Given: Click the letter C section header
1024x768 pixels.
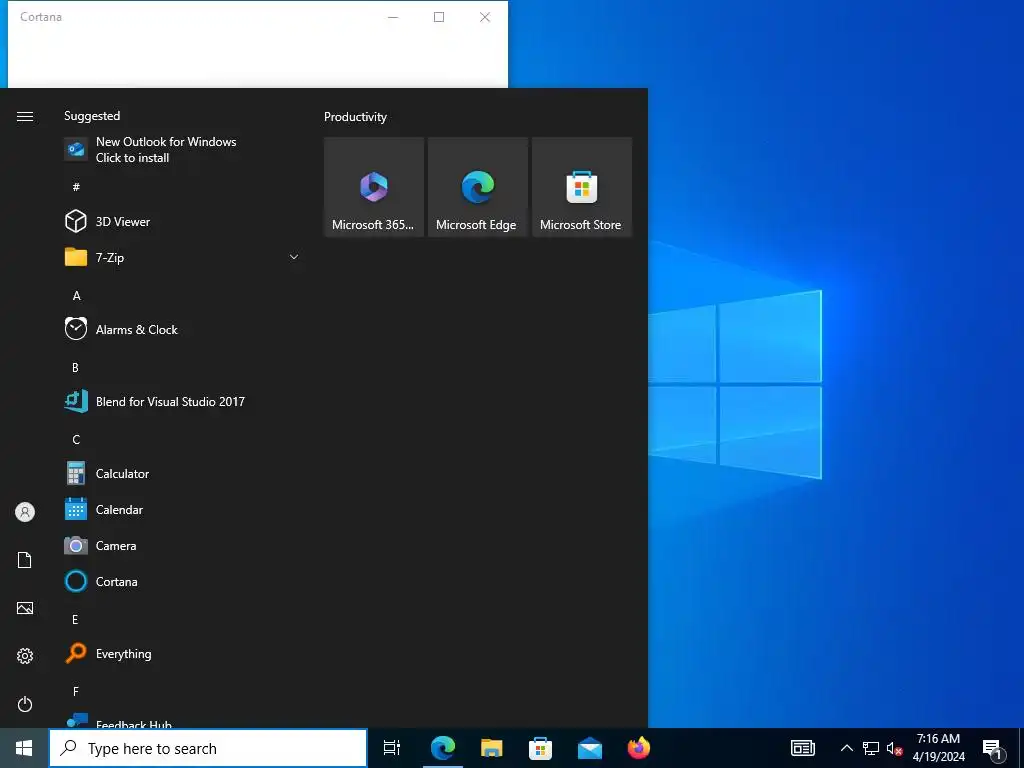Looking at the screenshot, I should coord(76,440).
